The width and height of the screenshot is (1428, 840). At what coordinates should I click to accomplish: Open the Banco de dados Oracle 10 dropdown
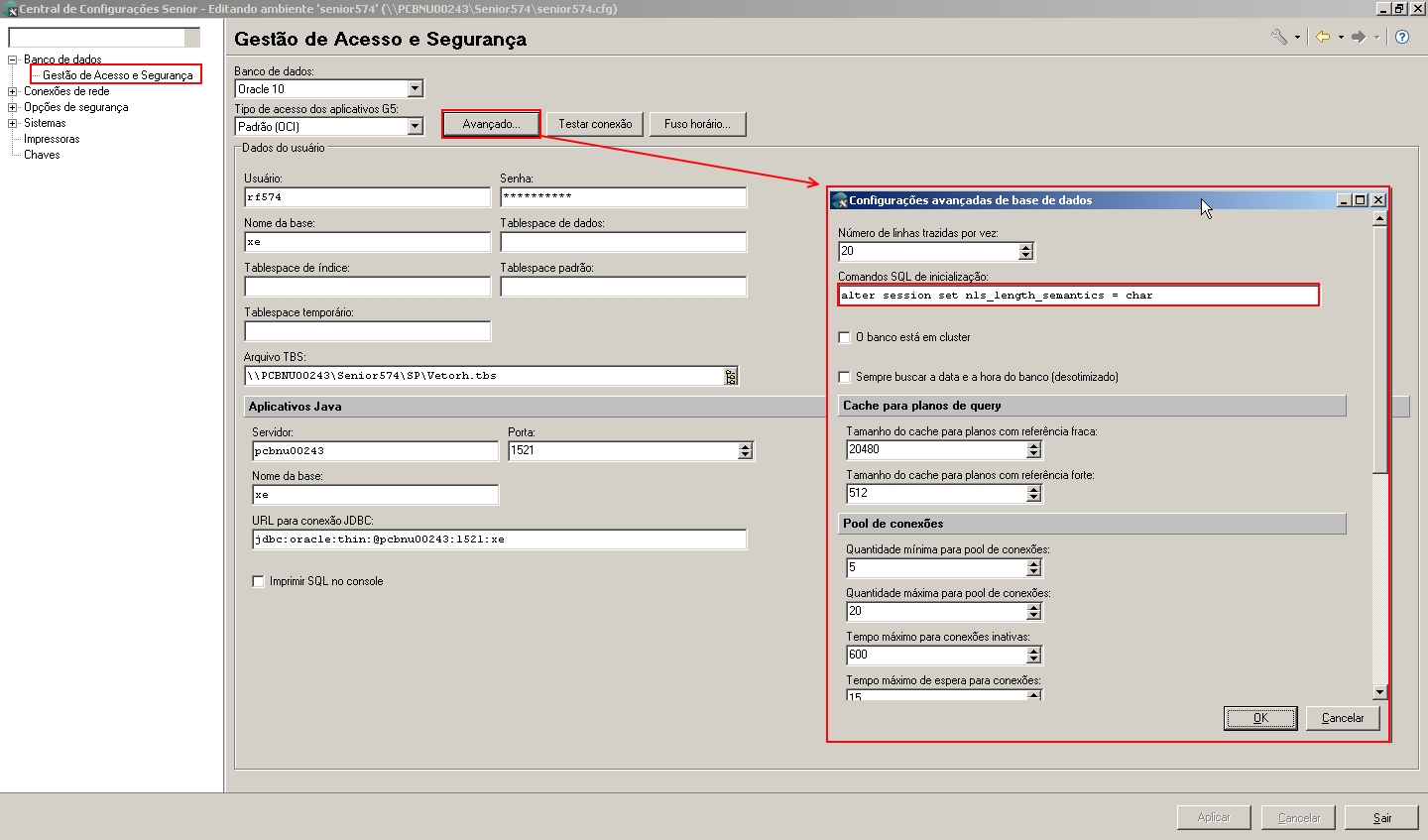click(415, 88)
